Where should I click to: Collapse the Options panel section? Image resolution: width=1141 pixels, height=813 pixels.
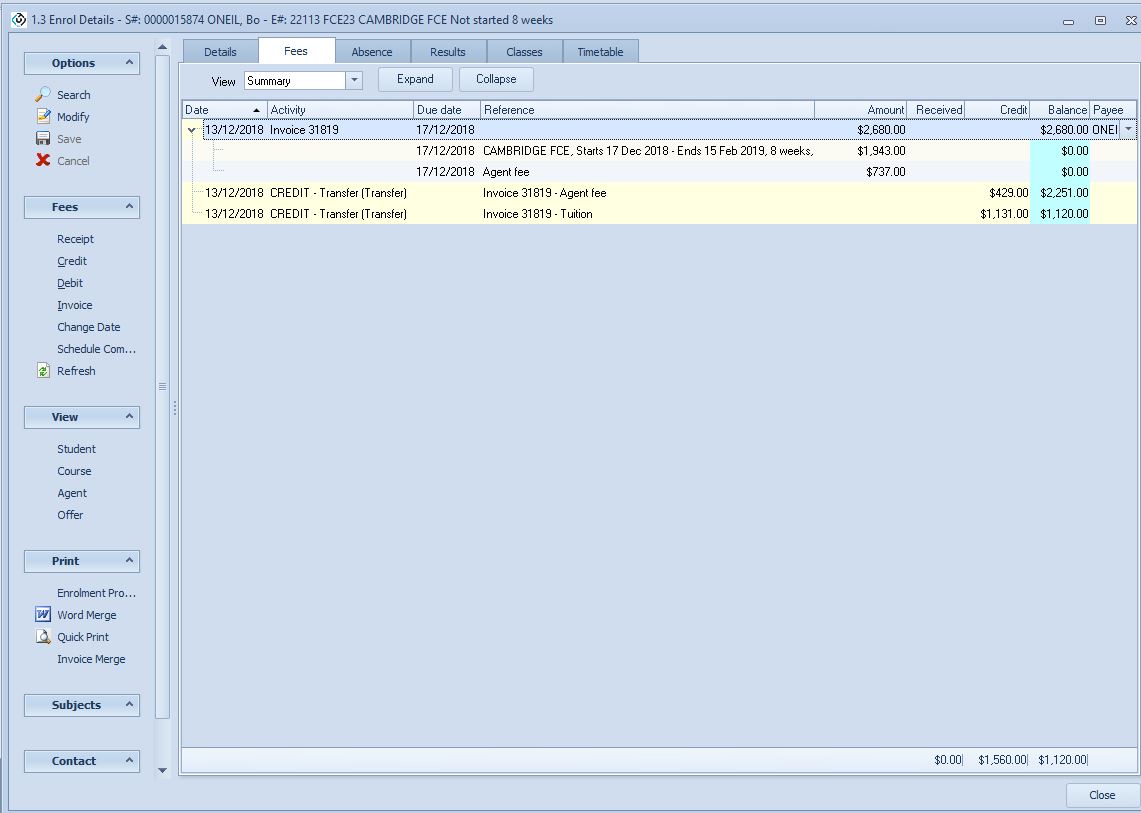129,63
